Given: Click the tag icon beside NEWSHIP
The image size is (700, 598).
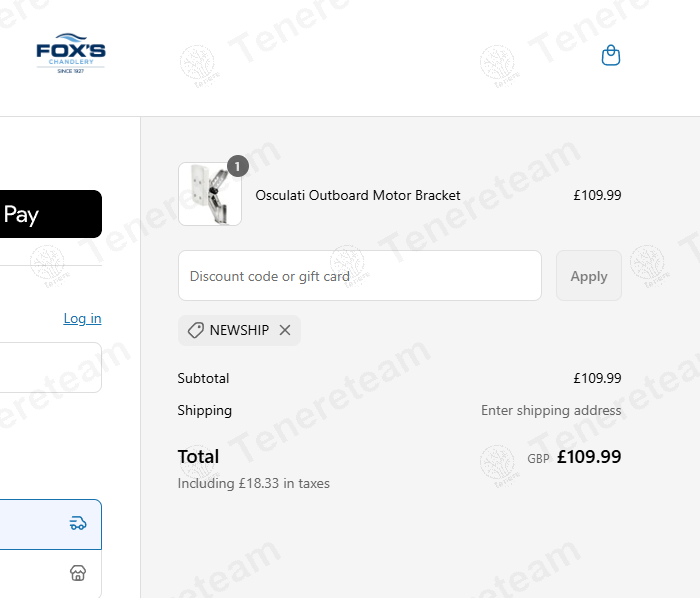Looking at the screenshot, I should [196, 330].
